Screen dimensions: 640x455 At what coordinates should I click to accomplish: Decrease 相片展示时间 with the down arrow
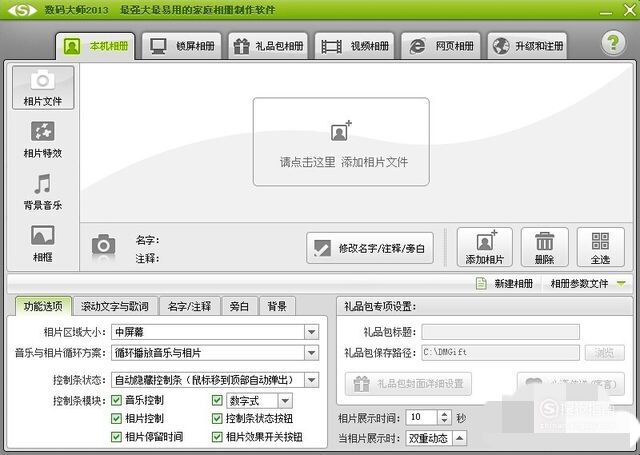pyautogui.click(x=444, y=421)
